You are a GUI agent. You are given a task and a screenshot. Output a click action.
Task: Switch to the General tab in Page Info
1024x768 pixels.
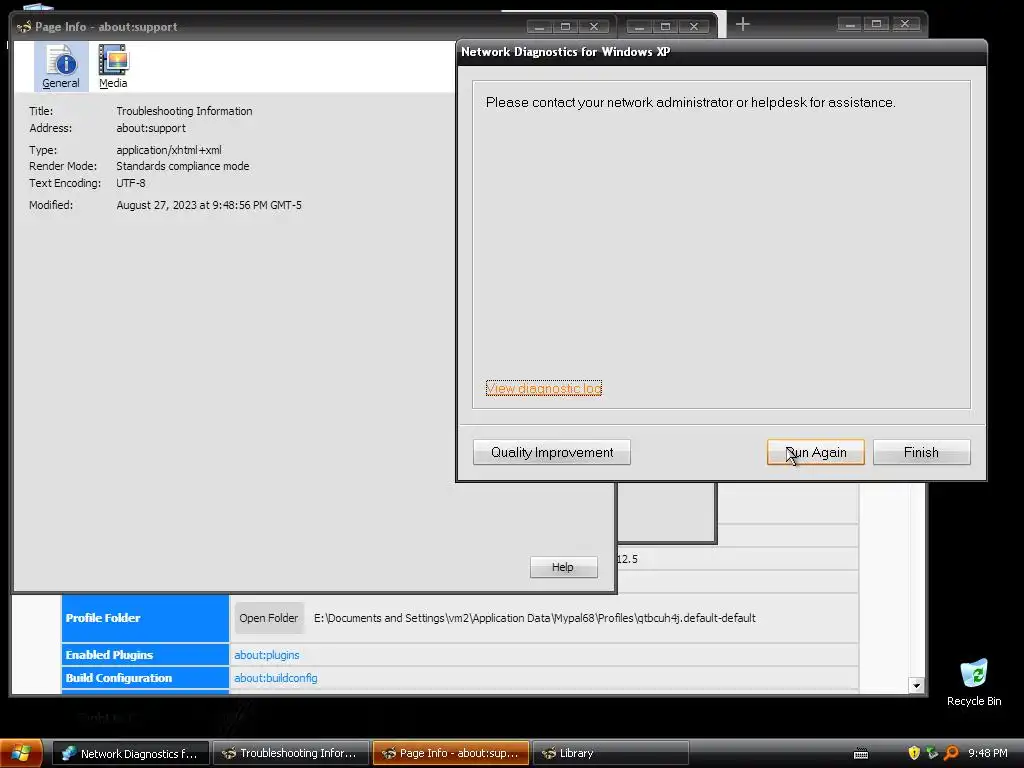[x=61, y=67]
